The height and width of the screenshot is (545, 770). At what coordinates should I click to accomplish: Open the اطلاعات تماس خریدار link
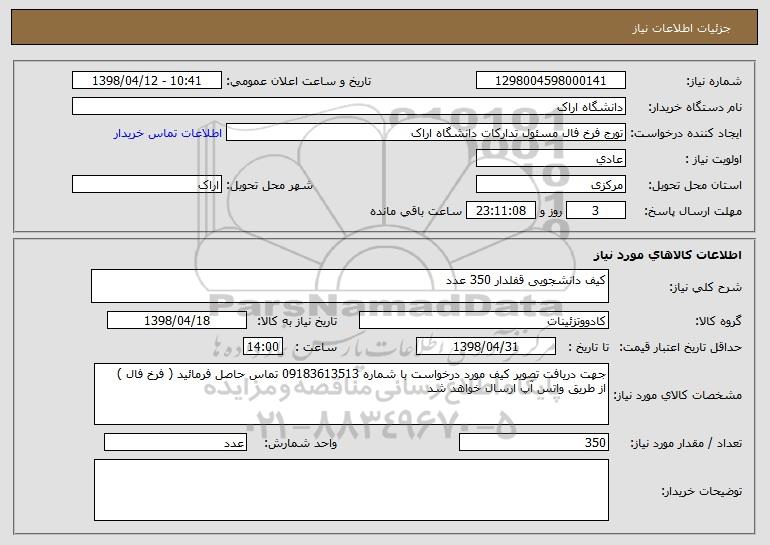(x=168, y=133)
